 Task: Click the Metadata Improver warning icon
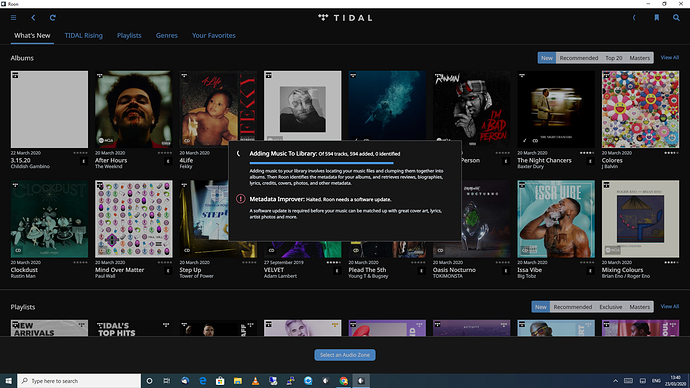[240, 199]
